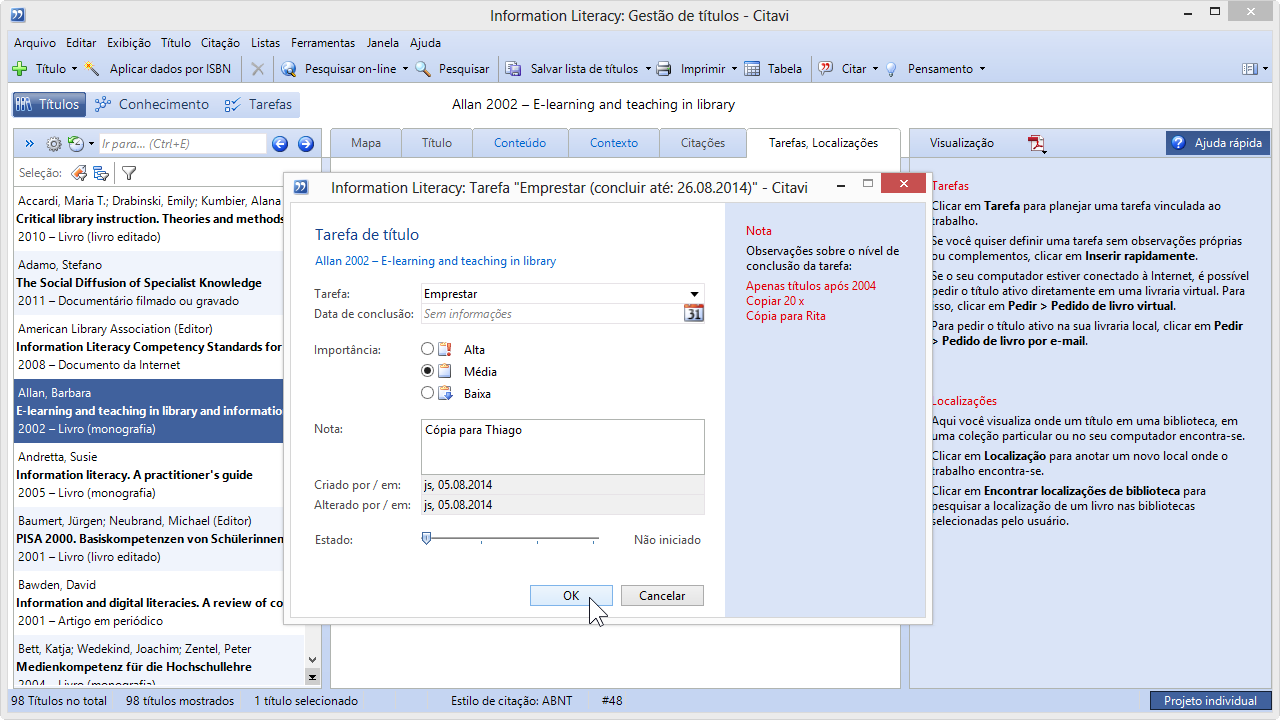Screen dimensions: 1280x720
Task: Switch to the Conteúdo tab
Action: 520,143
